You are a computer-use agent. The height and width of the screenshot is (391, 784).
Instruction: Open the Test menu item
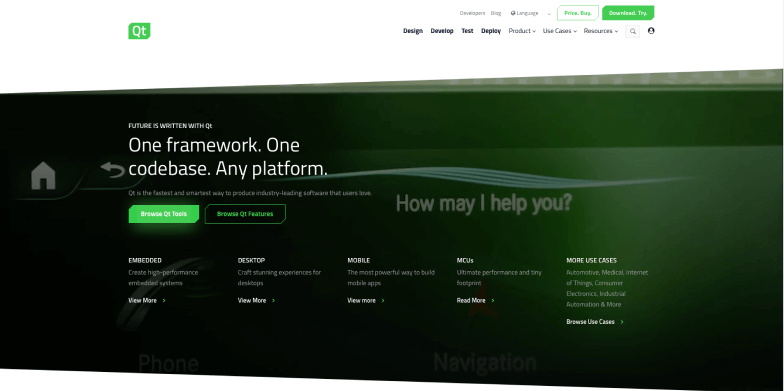pos(467,31)
